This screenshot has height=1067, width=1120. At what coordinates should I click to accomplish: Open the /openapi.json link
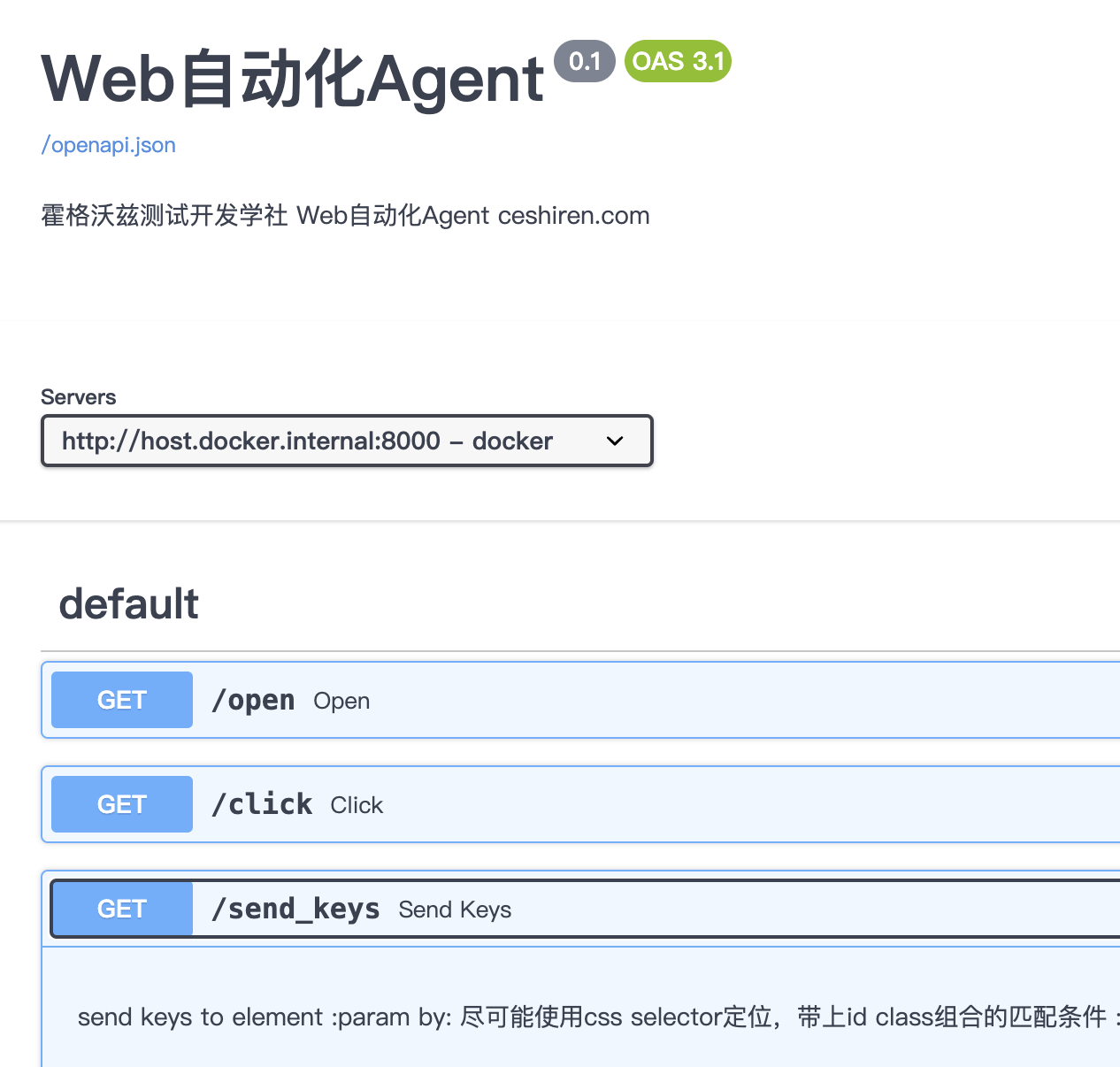(108, 144)
